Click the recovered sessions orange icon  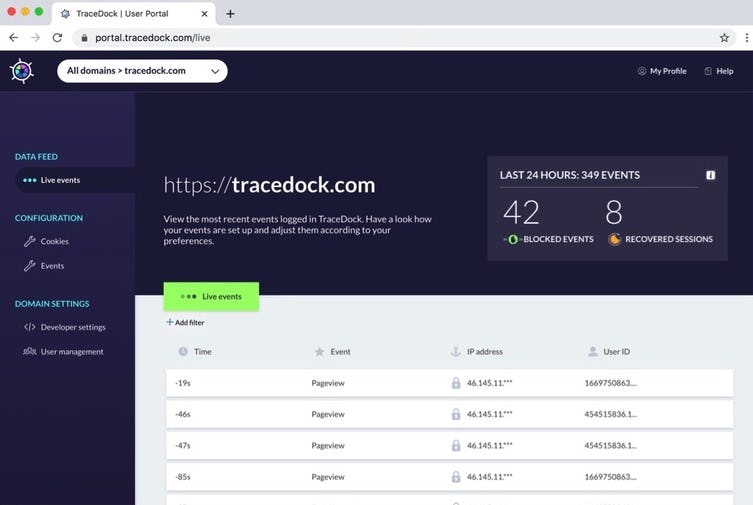click(x=614, y=239)
